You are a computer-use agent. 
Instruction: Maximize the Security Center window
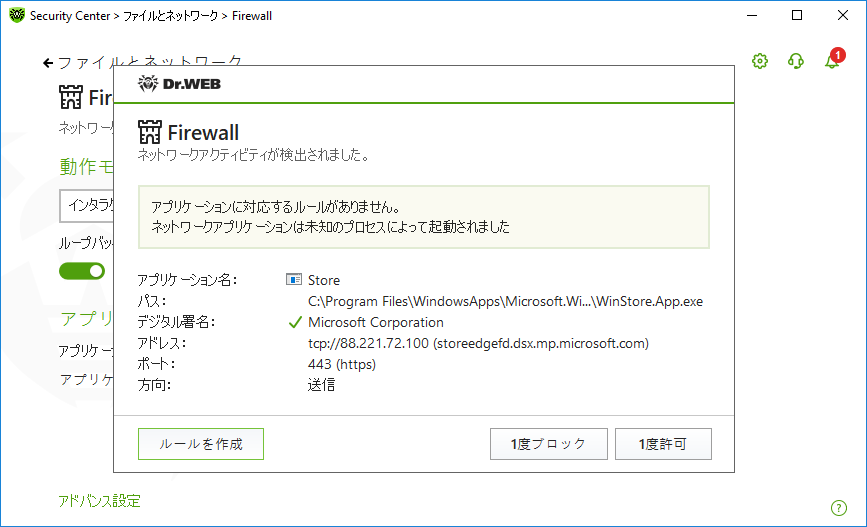pyautogui.click(x=797, y=15)
